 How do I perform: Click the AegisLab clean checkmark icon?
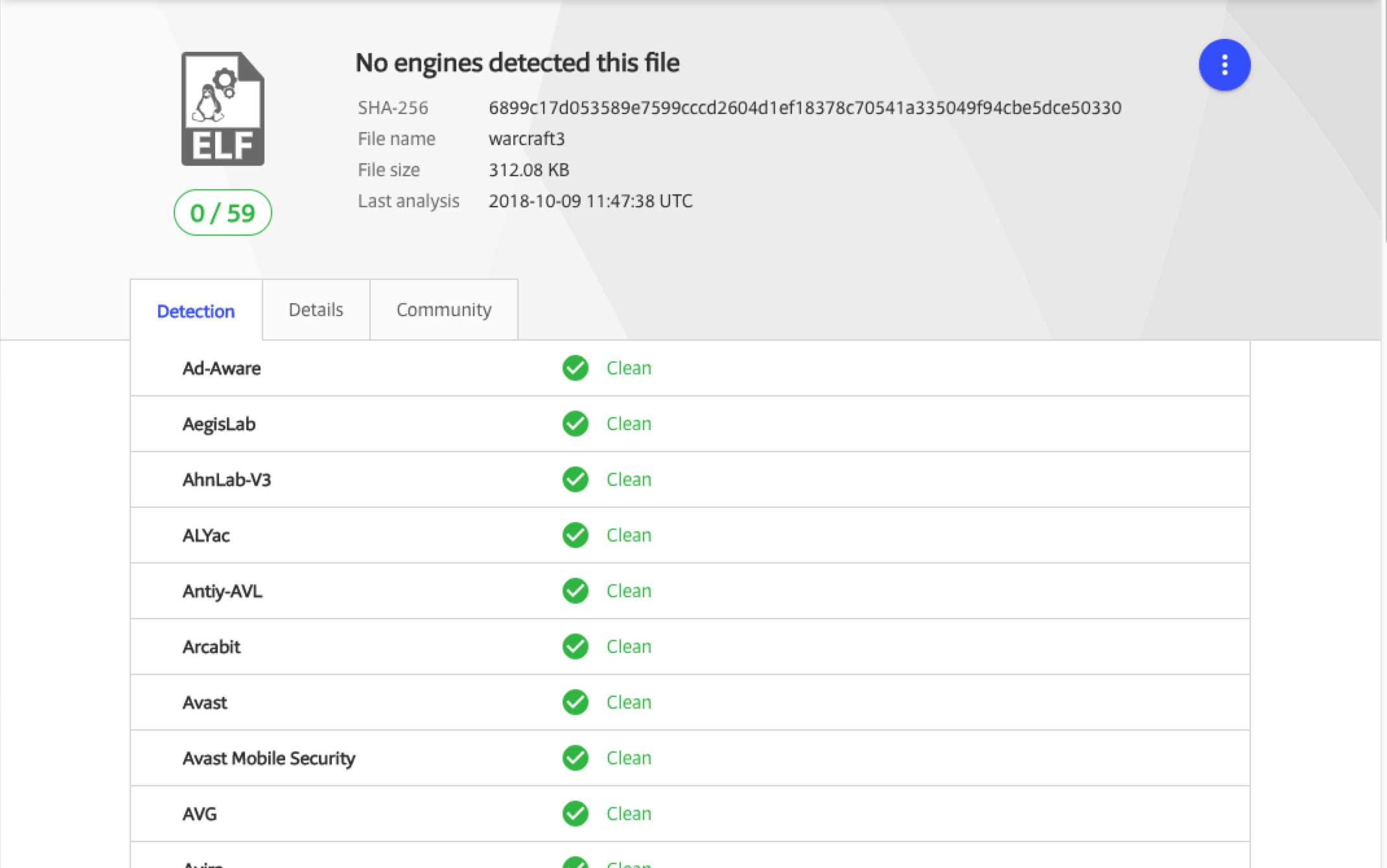coord(576,424)
